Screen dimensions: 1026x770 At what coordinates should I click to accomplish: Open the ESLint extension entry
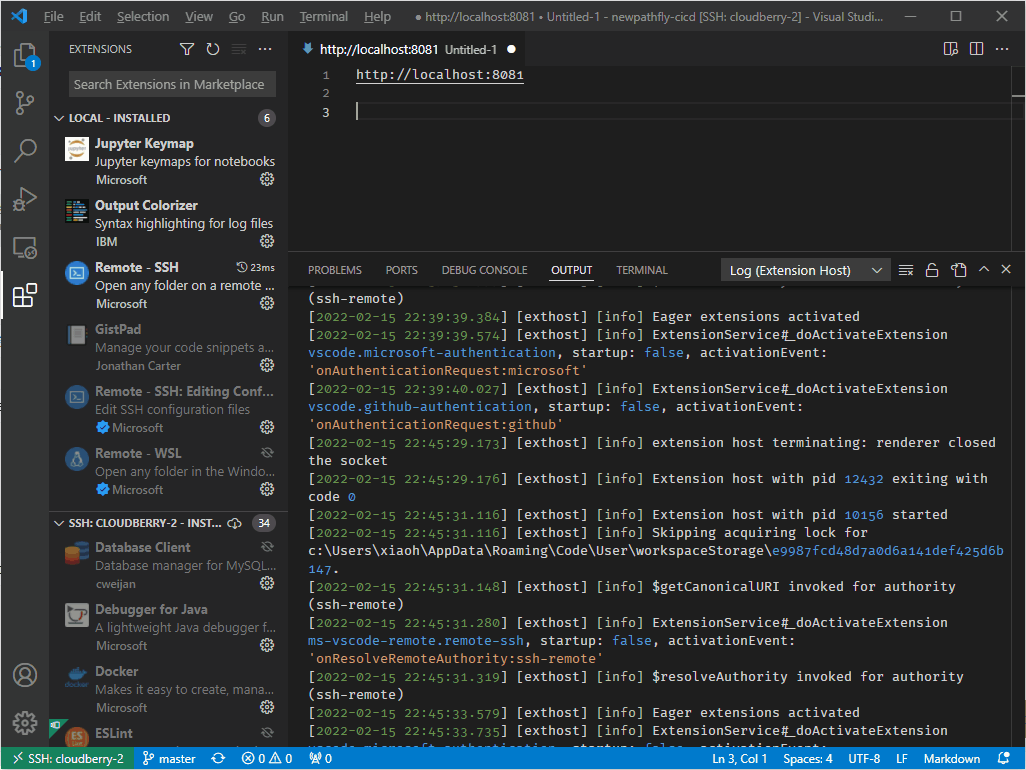coord(169,735)
